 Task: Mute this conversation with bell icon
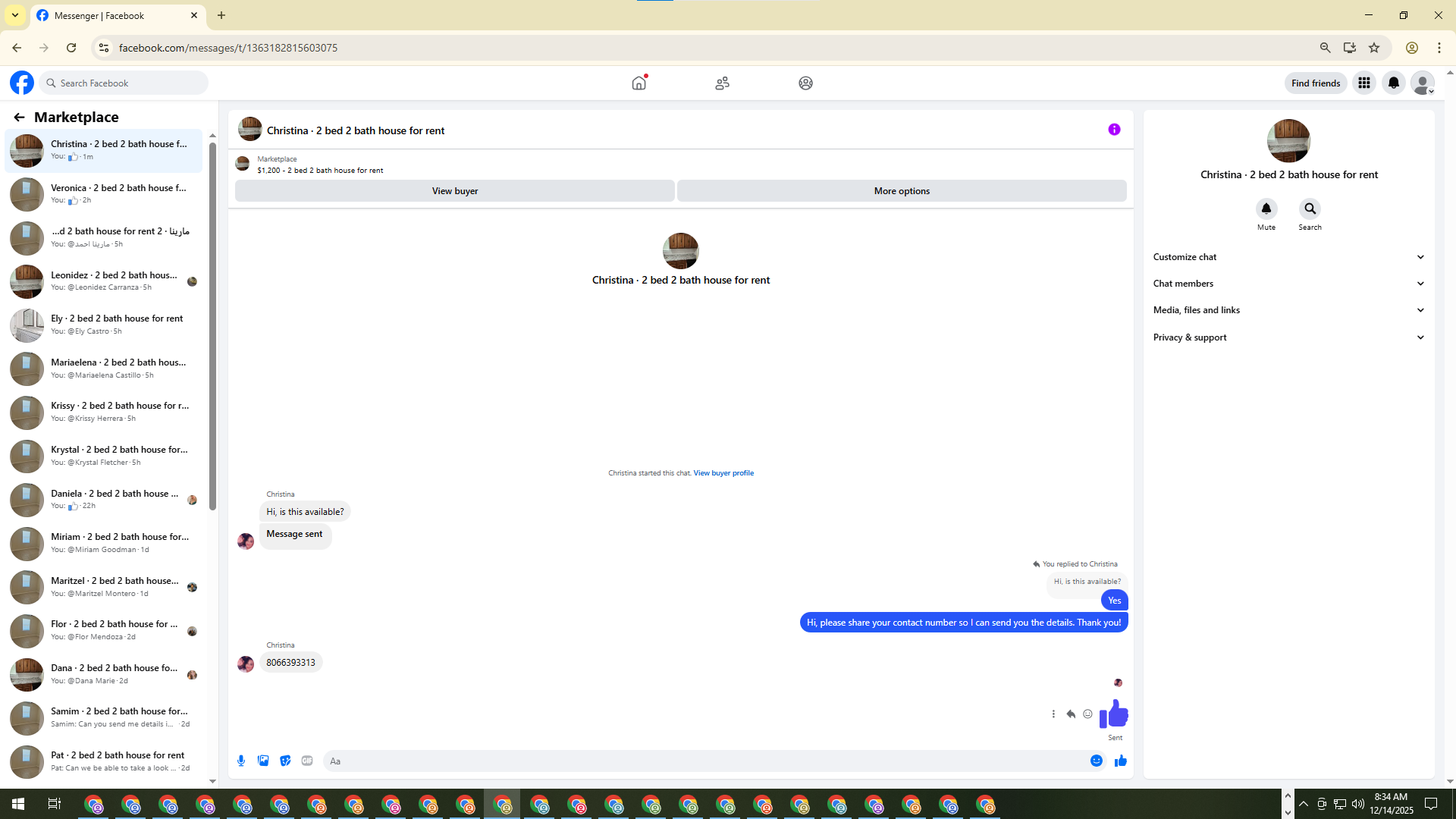1266,209
